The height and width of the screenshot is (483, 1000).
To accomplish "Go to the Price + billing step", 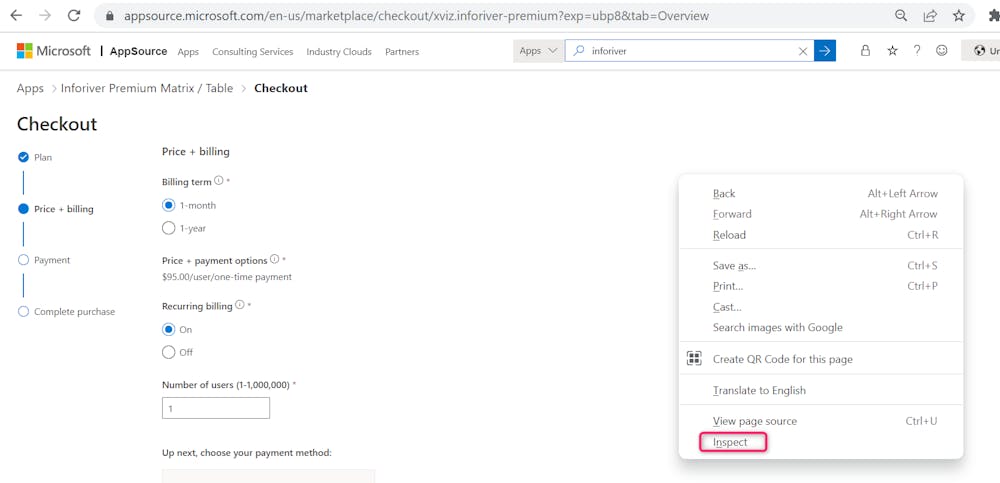I will pos(55,209).
